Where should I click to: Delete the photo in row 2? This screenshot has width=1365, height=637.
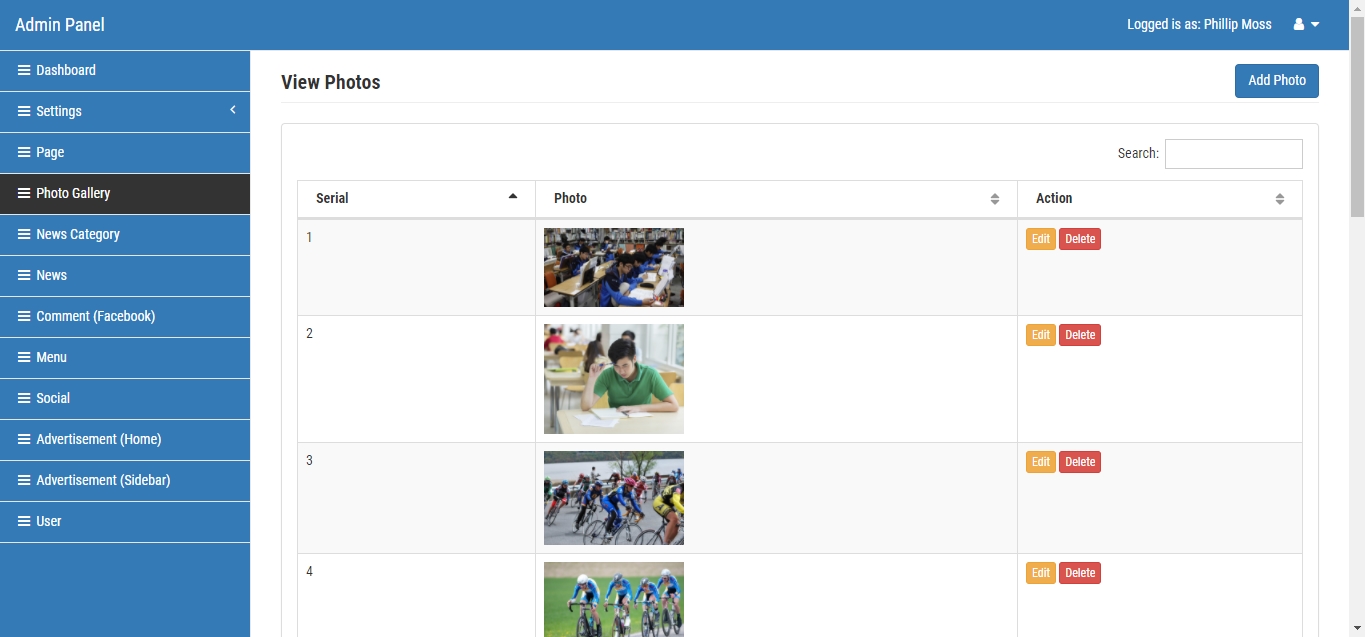pyautogui.click(x=1080, y=335)
